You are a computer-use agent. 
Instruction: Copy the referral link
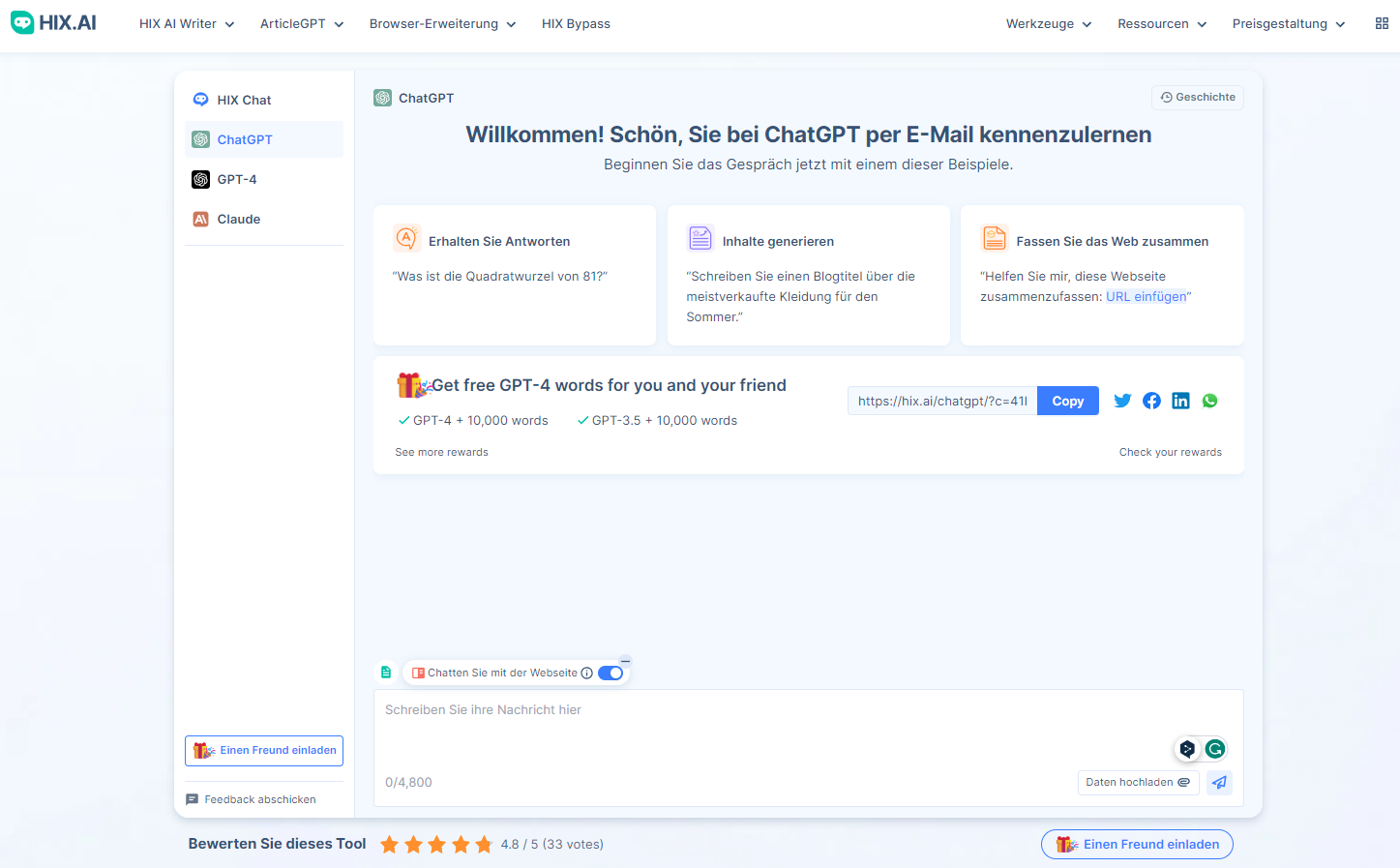1068,401
